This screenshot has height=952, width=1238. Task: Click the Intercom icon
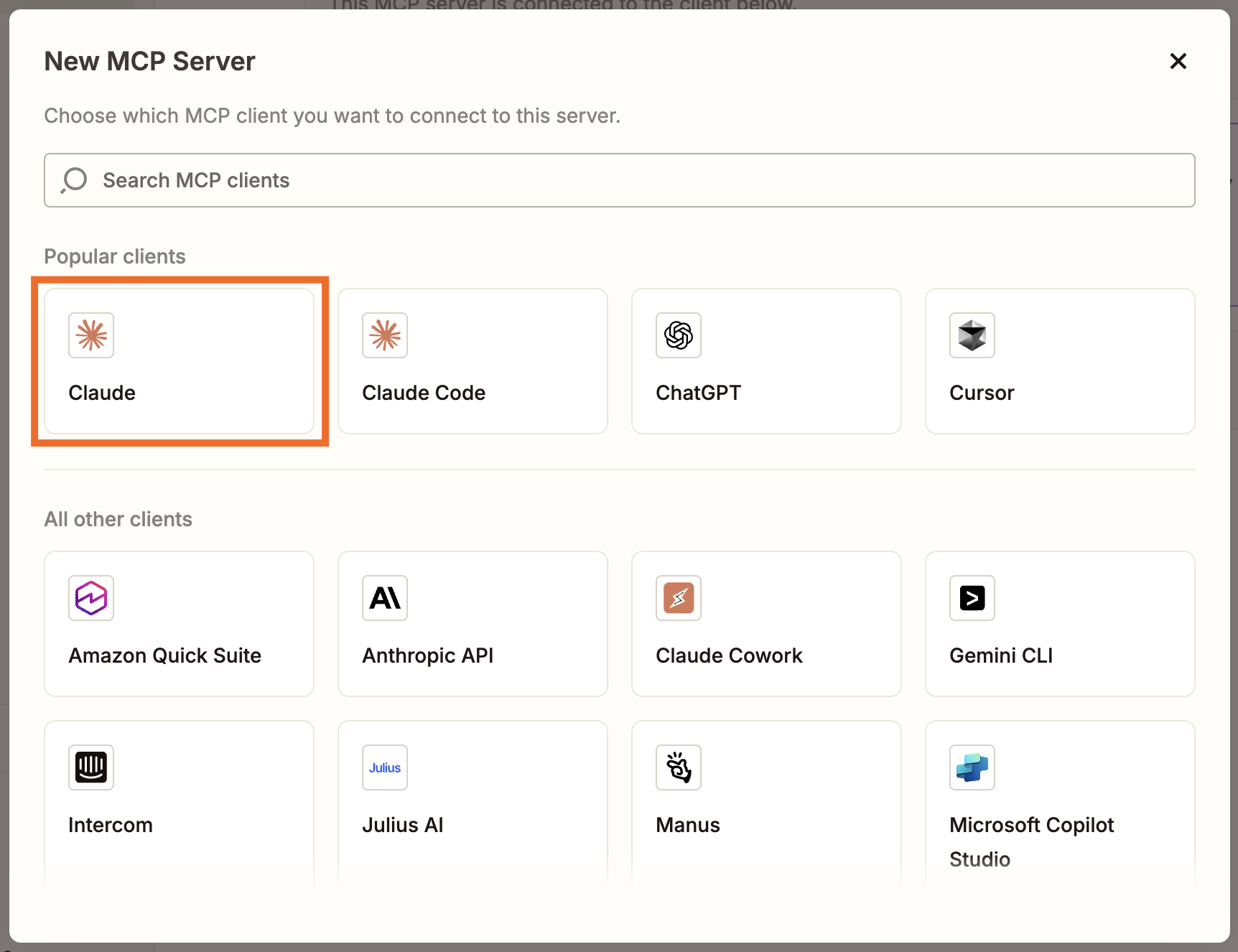point(91,767)
